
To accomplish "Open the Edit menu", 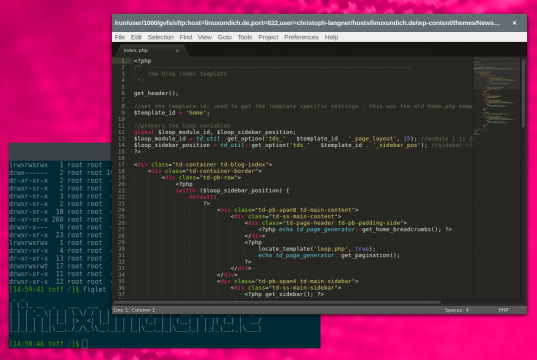I will click(x=136, y=37).
